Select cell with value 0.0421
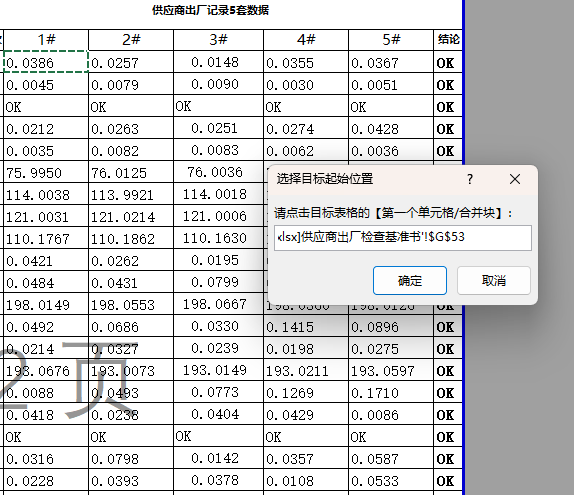 46,260
